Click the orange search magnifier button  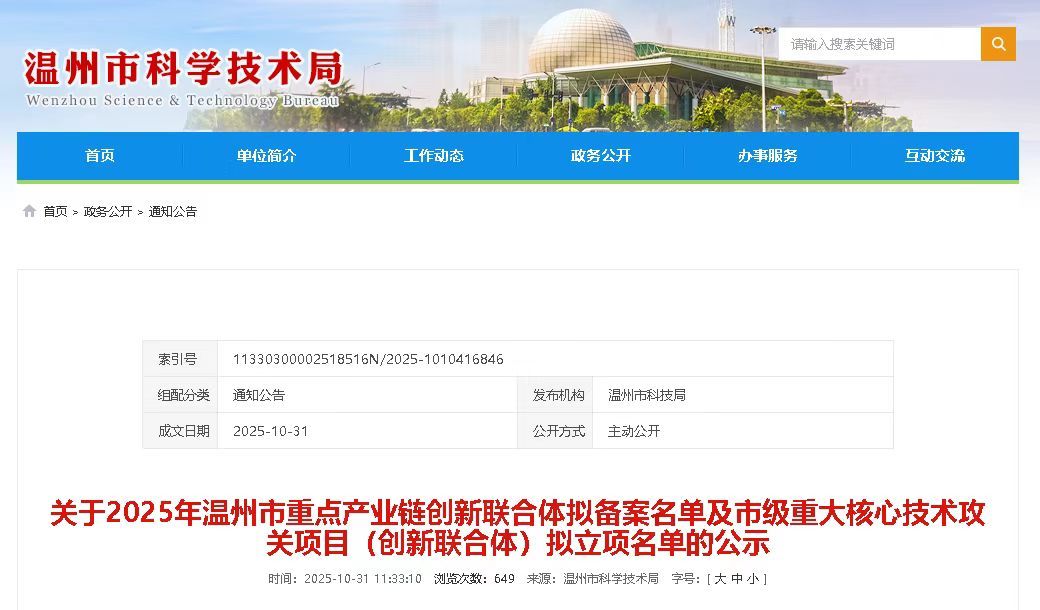(x=998, y=44)
